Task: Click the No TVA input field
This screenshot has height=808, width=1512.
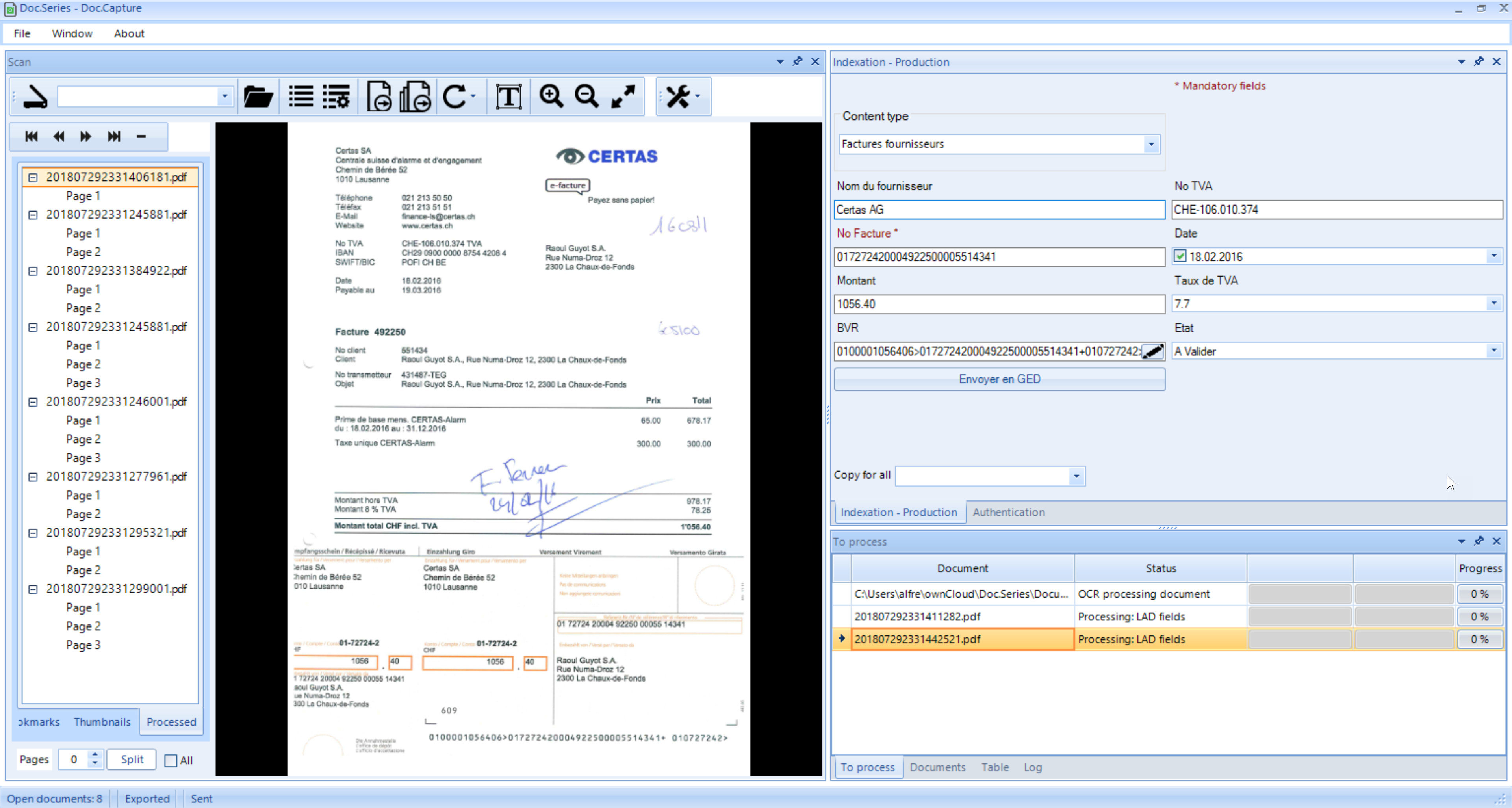Action: tap(1337, 210)
